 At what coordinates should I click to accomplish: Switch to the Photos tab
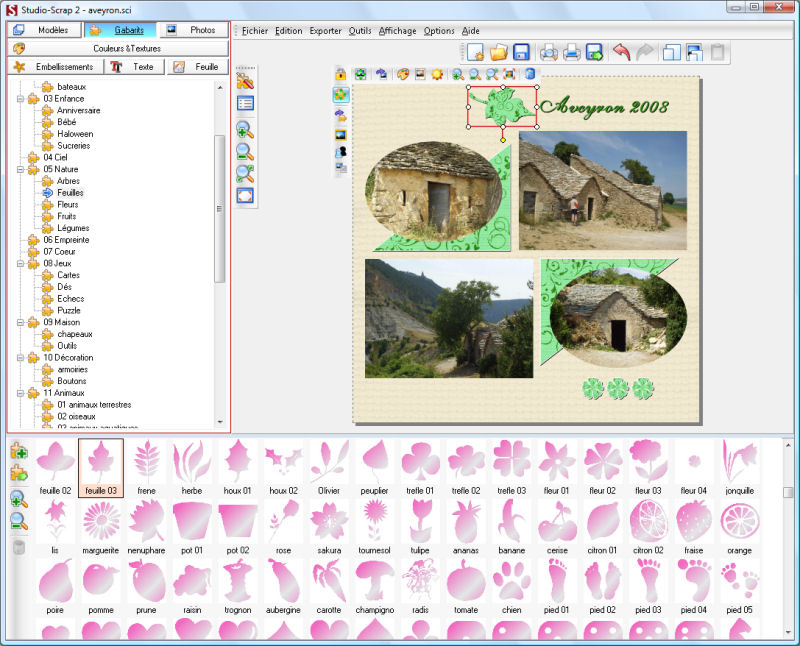194,30
